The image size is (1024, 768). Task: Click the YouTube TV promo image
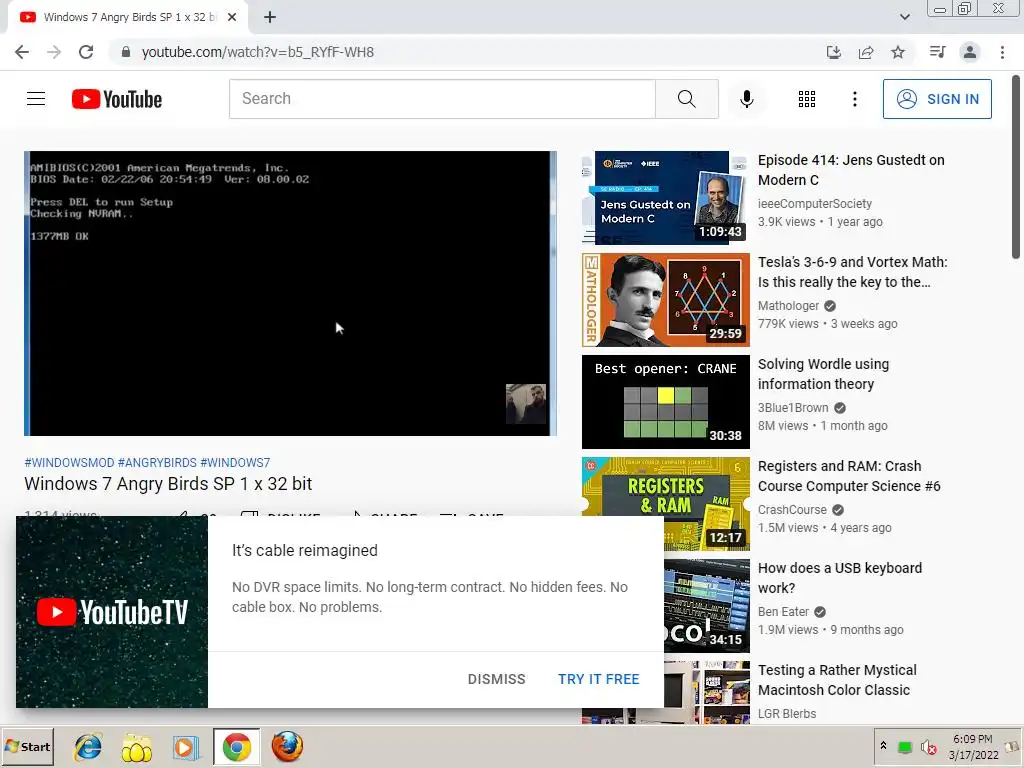tap(112, 612)
